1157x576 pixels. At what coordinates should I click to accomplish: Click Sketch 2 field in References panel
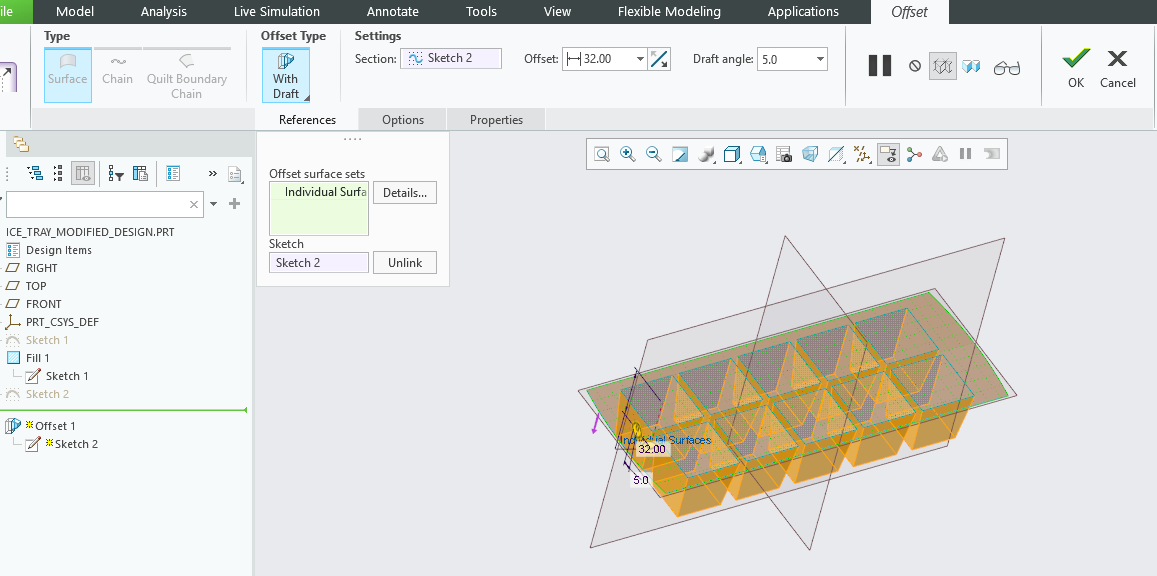pyautogui.click(x=319, y=263)
